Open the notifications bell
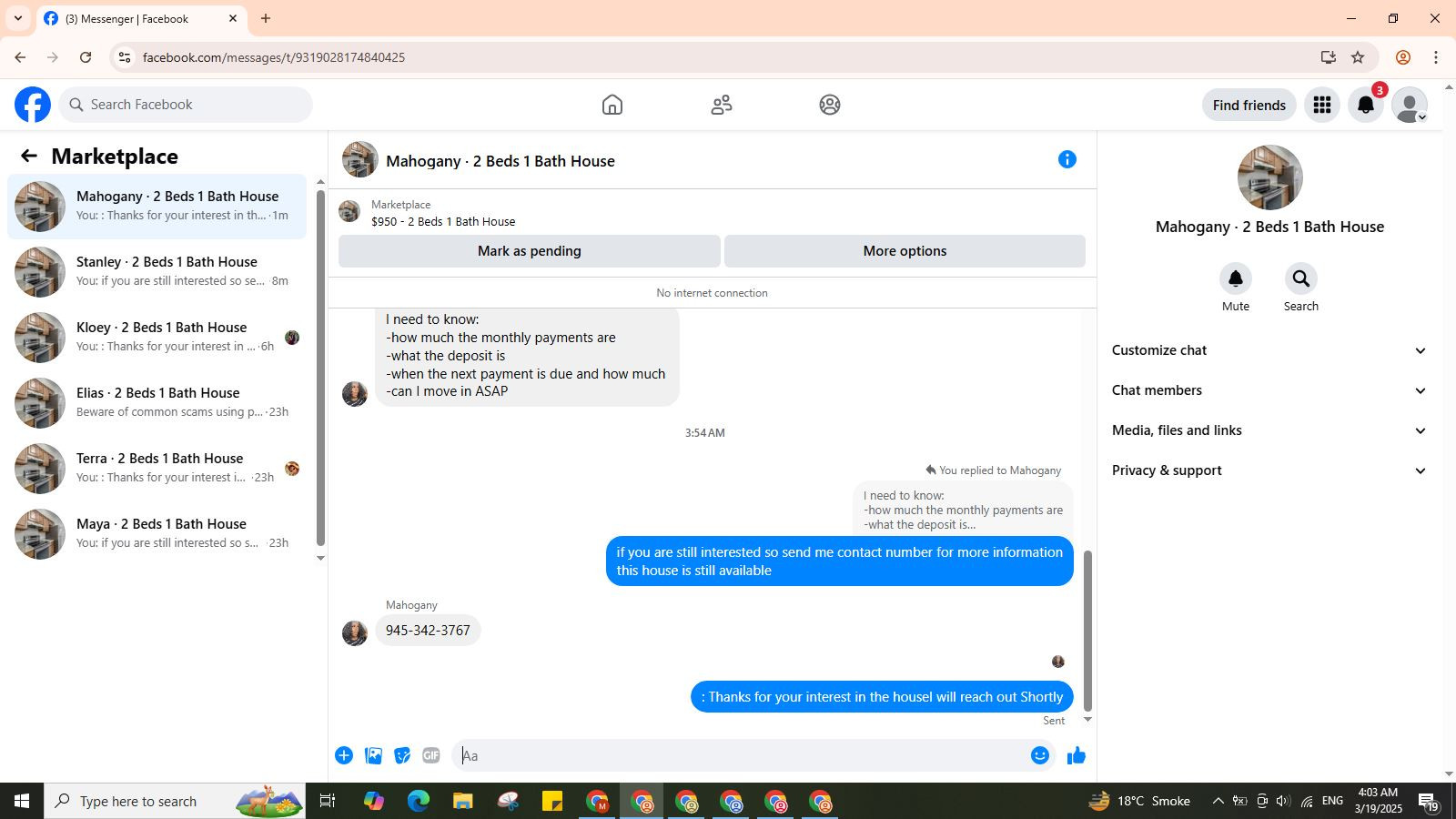 click(1366, 105)
